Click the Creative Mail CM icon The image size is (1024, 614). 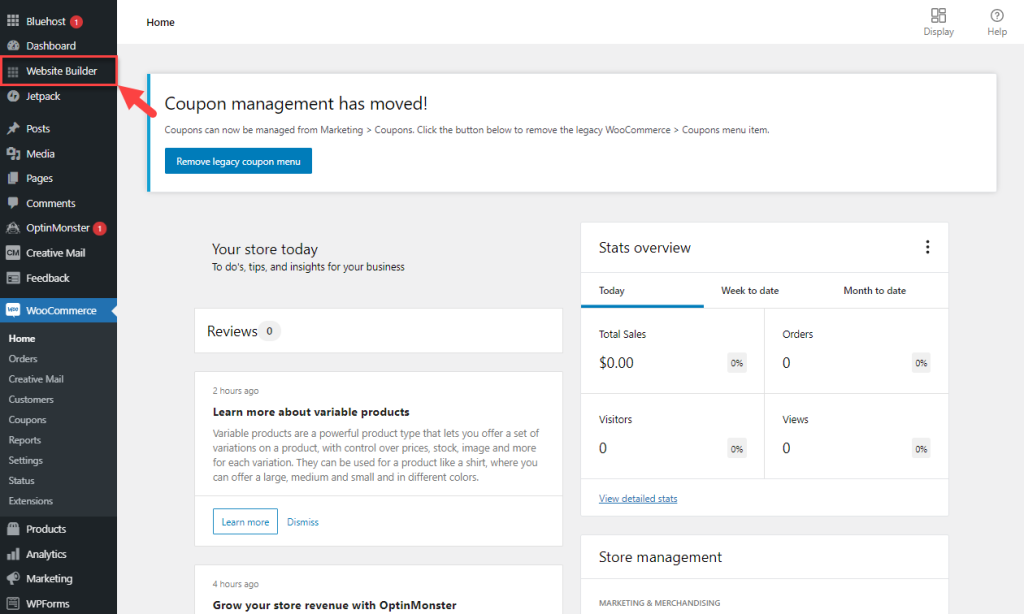coord(13,253)
